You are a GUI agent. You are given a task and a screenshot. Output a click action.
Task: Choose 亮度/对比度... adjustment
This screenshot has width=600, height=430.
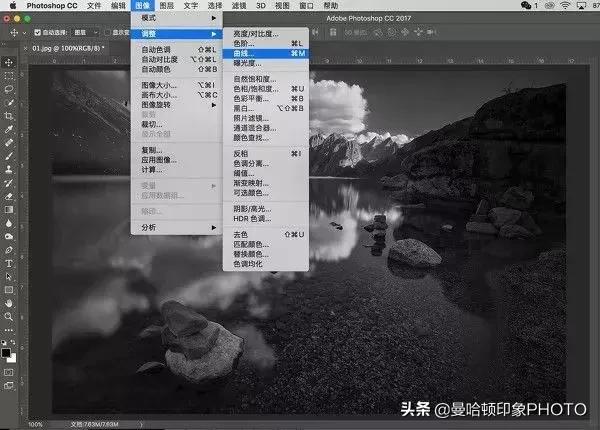(x=266, y=34)
